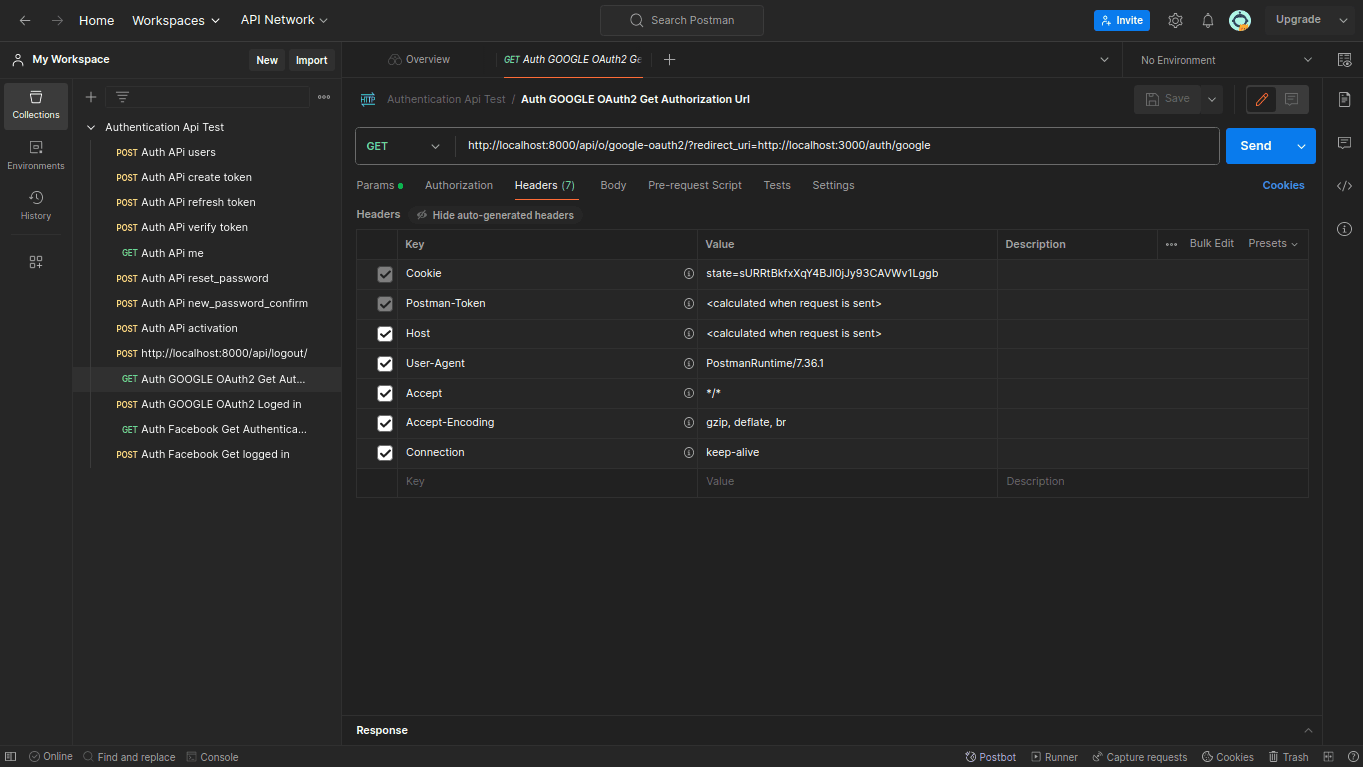Switch to edit mode pencil icon
Viewport: 1363px width, 767px height.
point(1262,99)
